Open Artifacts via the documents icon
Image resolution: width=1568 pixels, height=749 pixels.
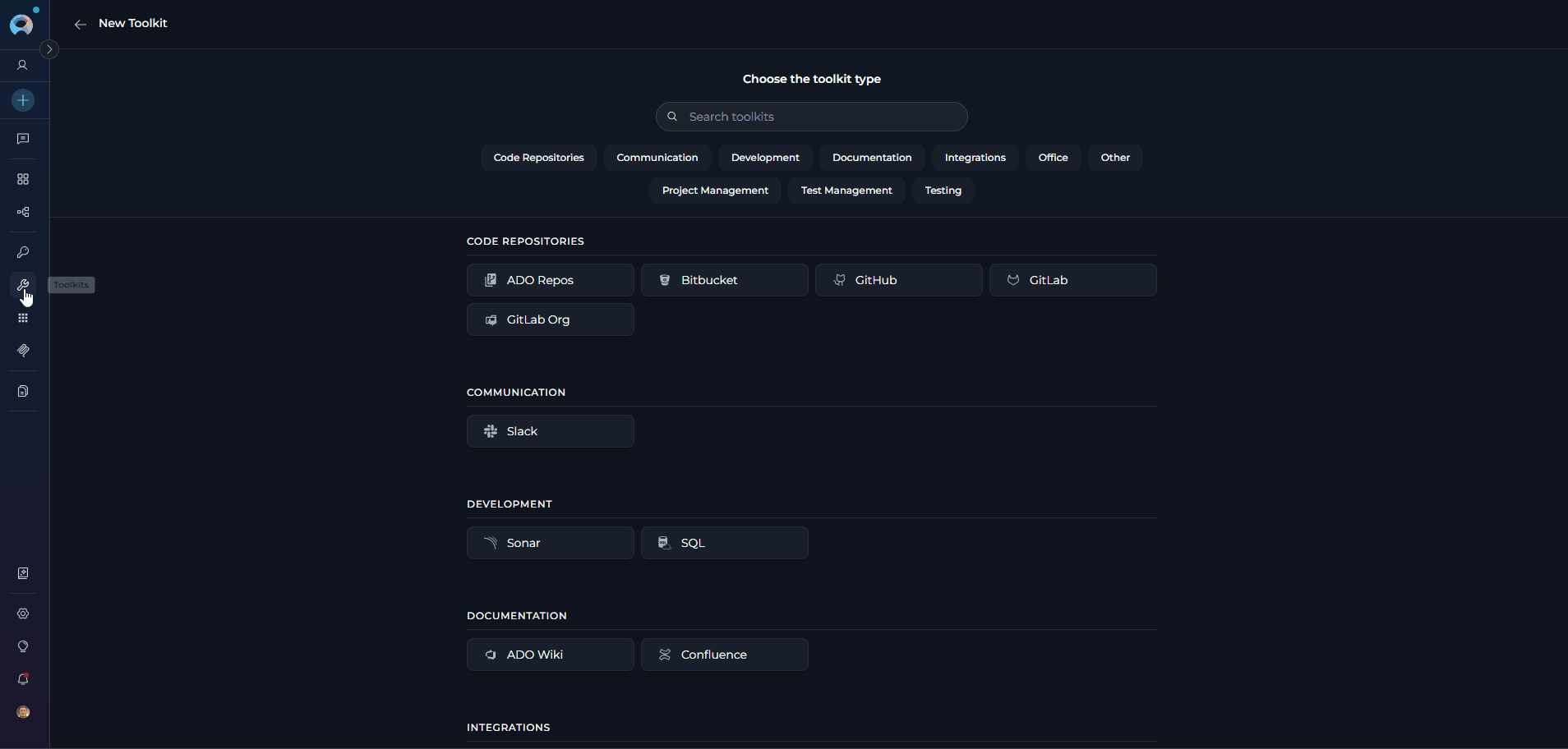22,391
